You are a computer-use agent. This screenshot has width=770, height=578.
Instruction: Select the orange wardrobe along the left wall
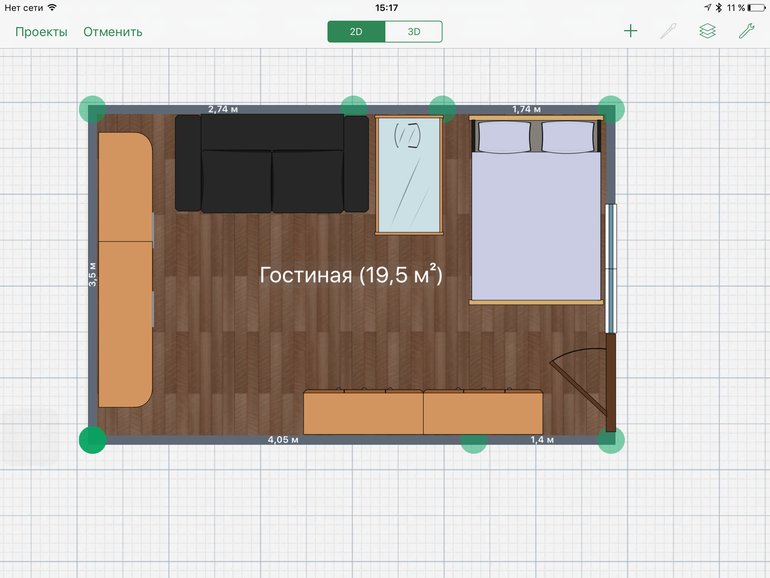pos(125,270)
